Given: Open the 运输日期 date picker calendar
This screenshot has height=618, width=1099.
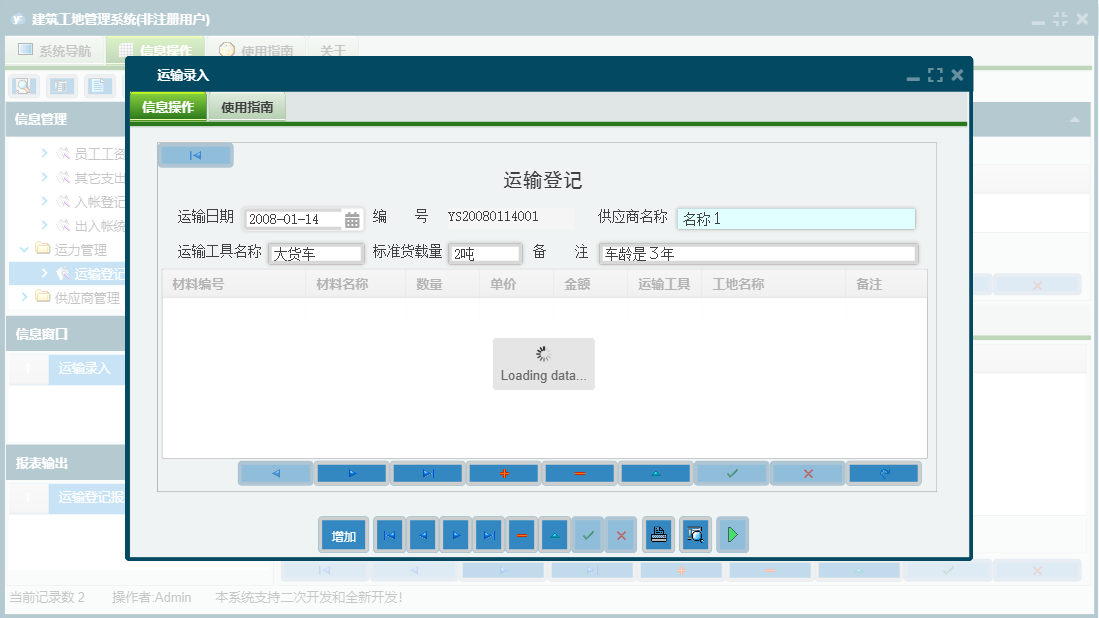Looking at the screenshot, I should pos(351,219).
